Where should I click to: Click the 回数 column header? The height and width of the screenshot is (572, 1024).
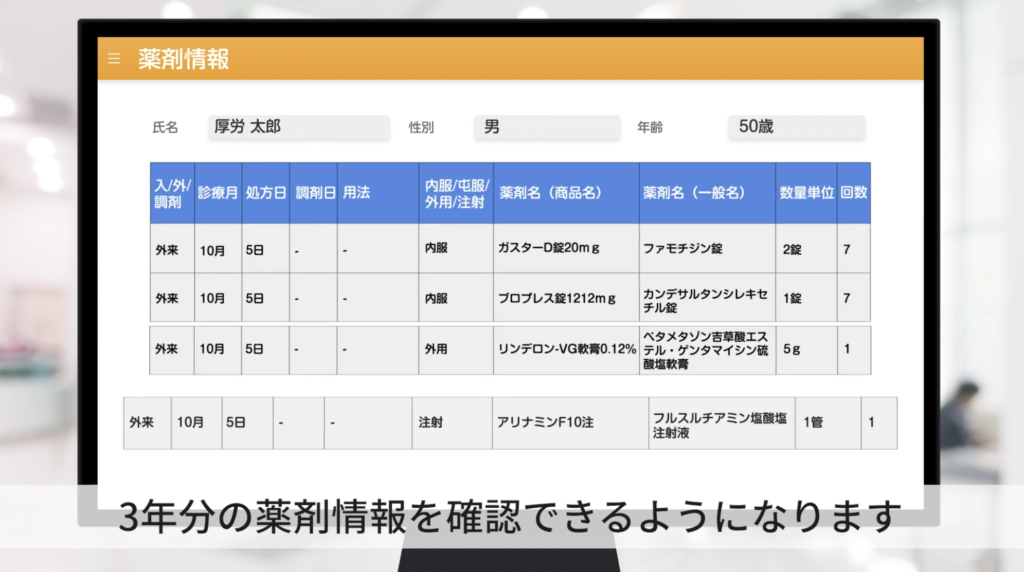tap(853, 193)
